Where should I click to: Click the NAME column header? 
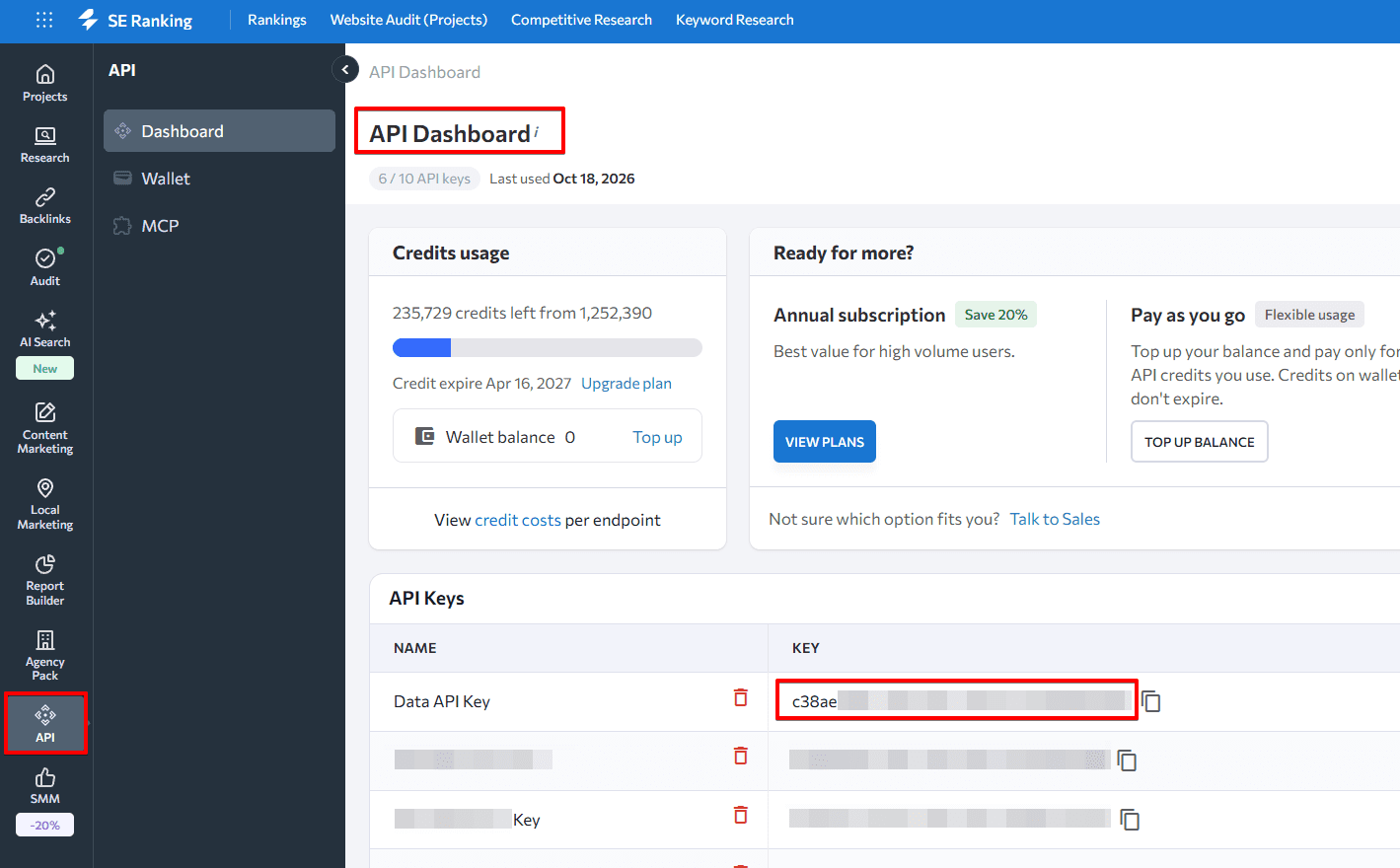tap(415, 648)
